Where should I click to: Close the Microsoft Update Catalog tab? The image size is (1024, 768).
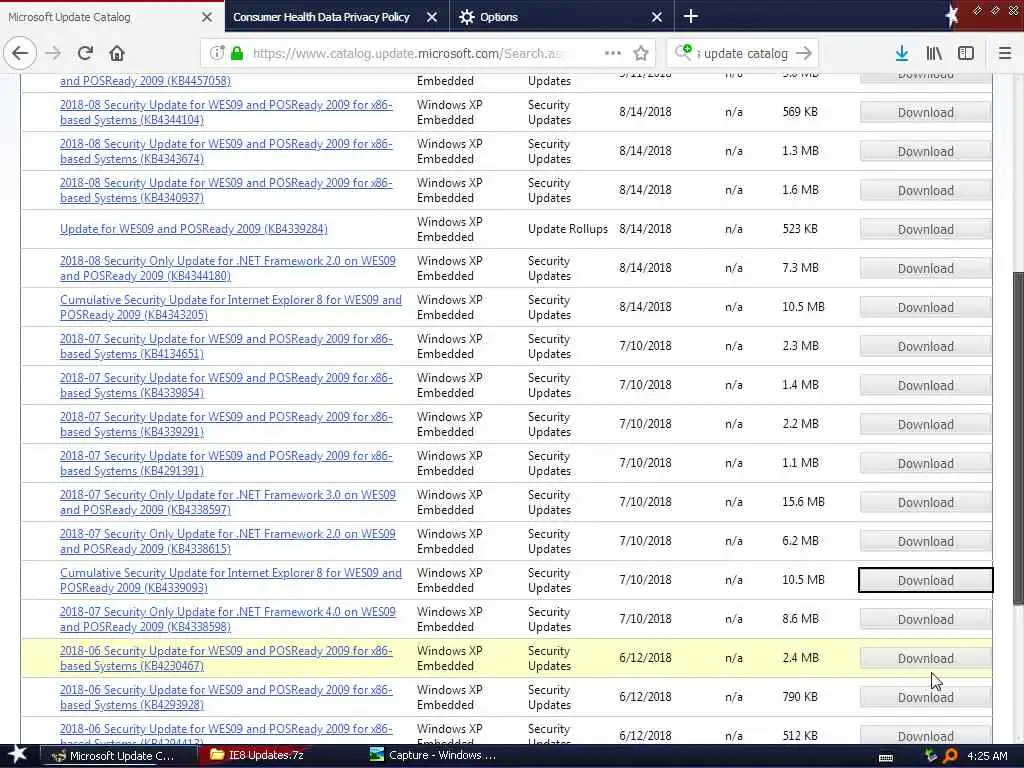207,17
